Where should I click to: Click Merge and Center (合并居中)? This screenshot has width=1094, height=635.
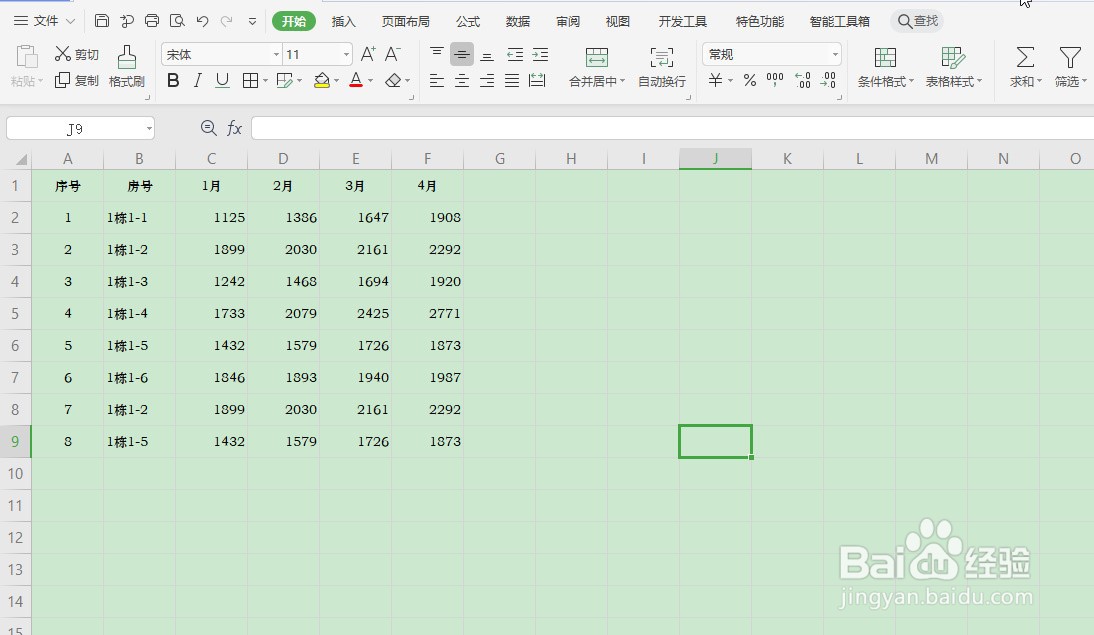click(x=597, y=67)
